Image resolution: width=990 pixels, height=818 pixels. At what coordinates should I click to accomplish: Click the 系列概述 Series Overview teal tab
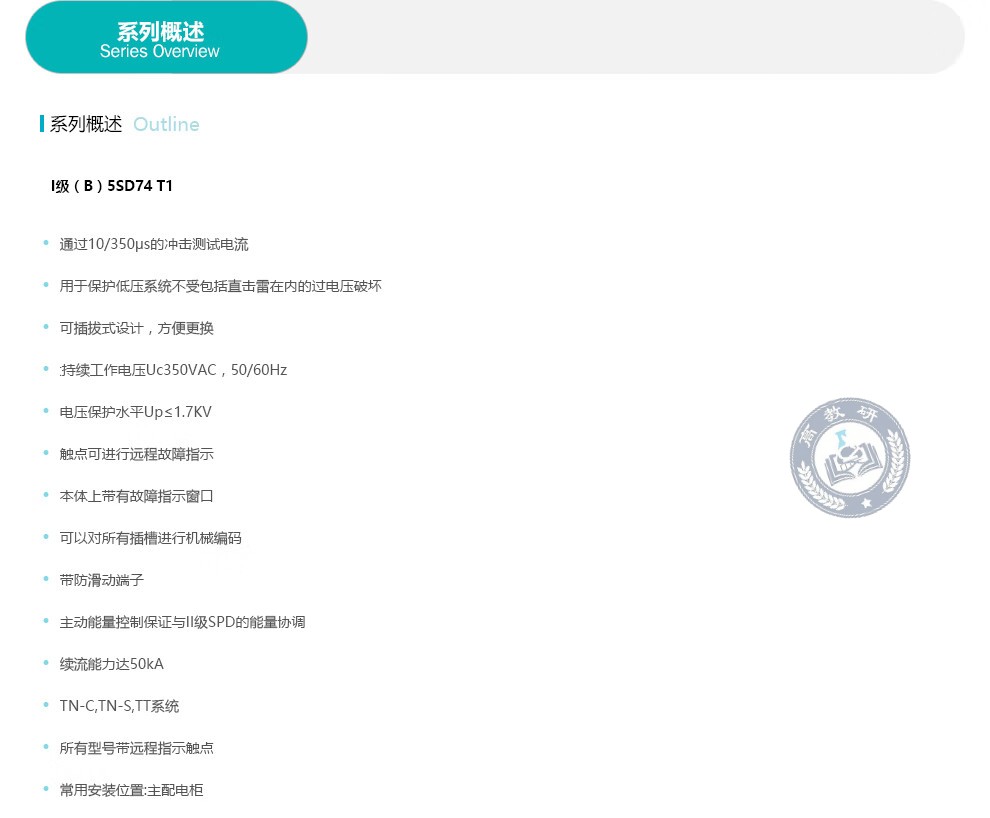(166, 37)
